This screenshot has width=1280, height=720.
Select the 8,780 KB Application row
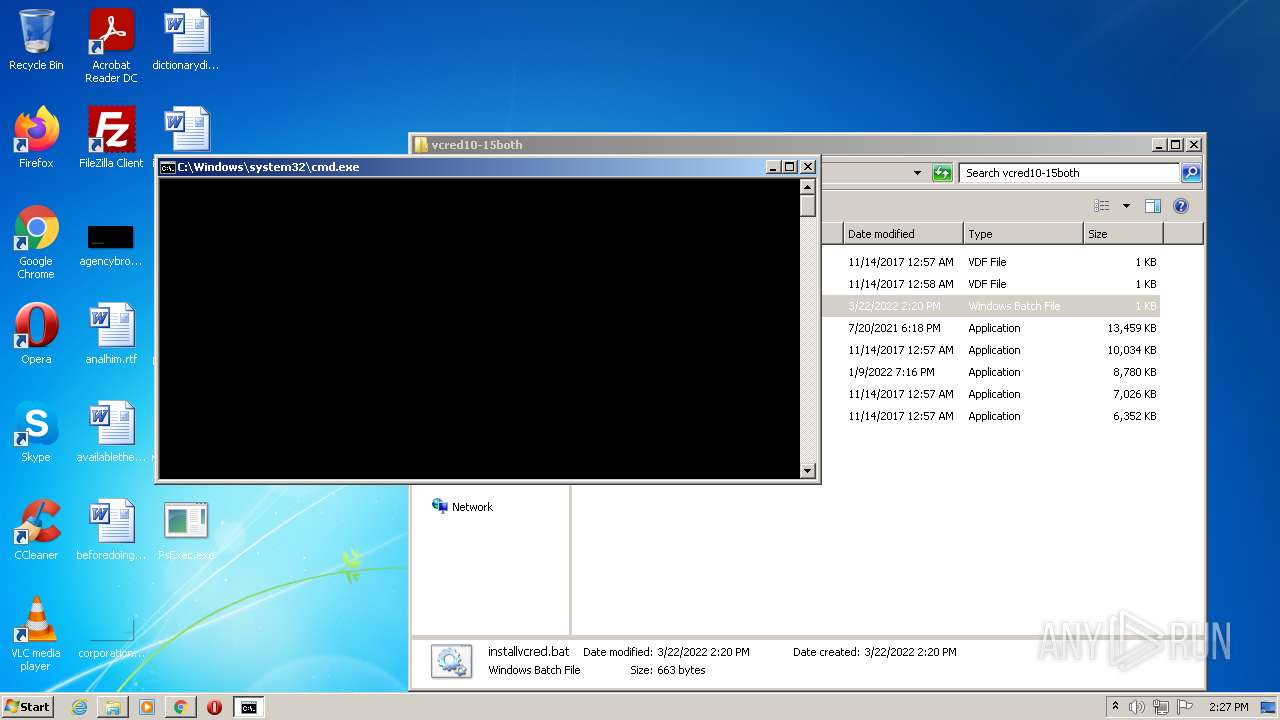click(990, 372)
